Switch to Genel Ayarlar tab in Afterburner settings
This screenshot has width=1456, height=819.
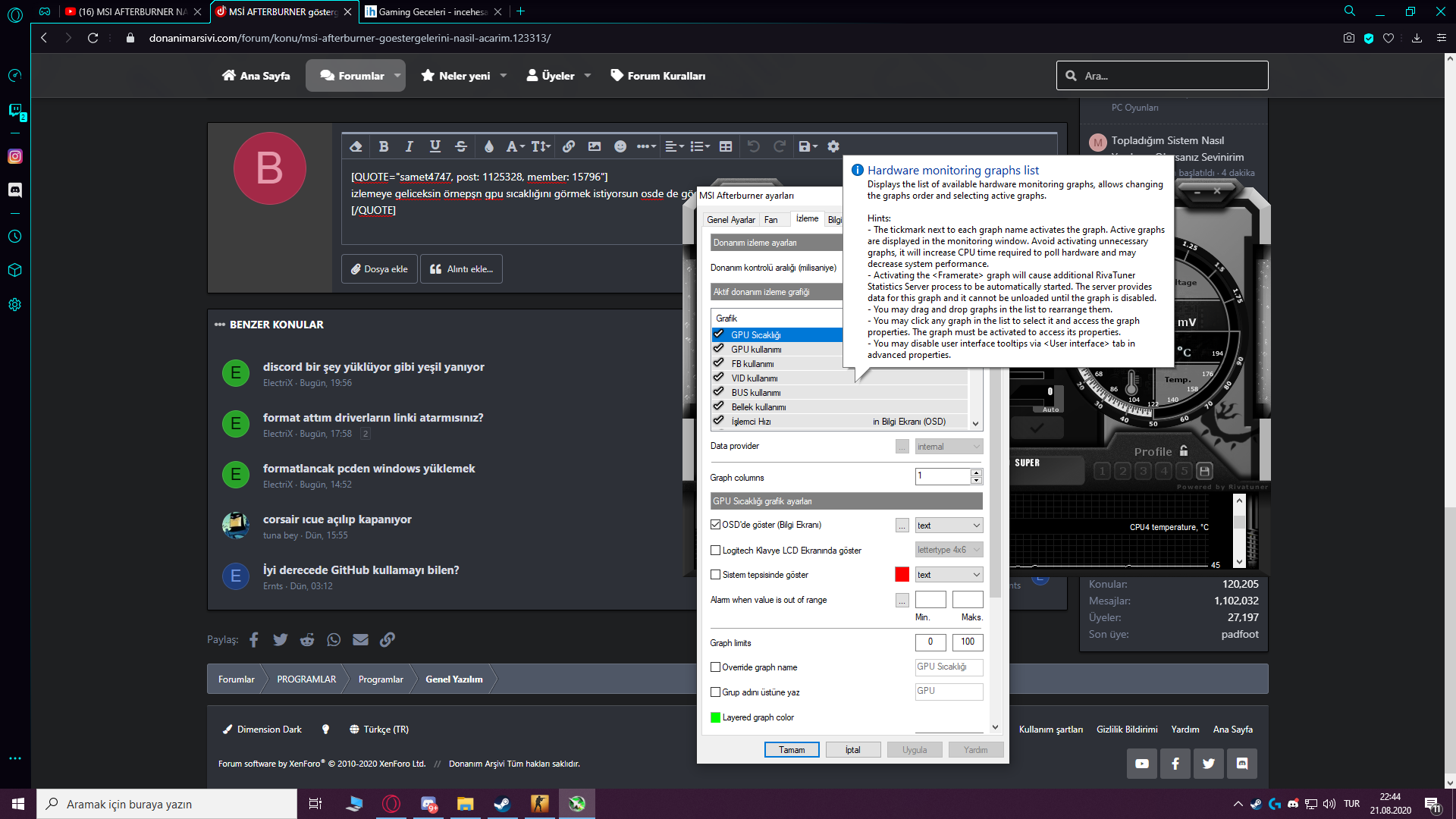coord(731,220)
